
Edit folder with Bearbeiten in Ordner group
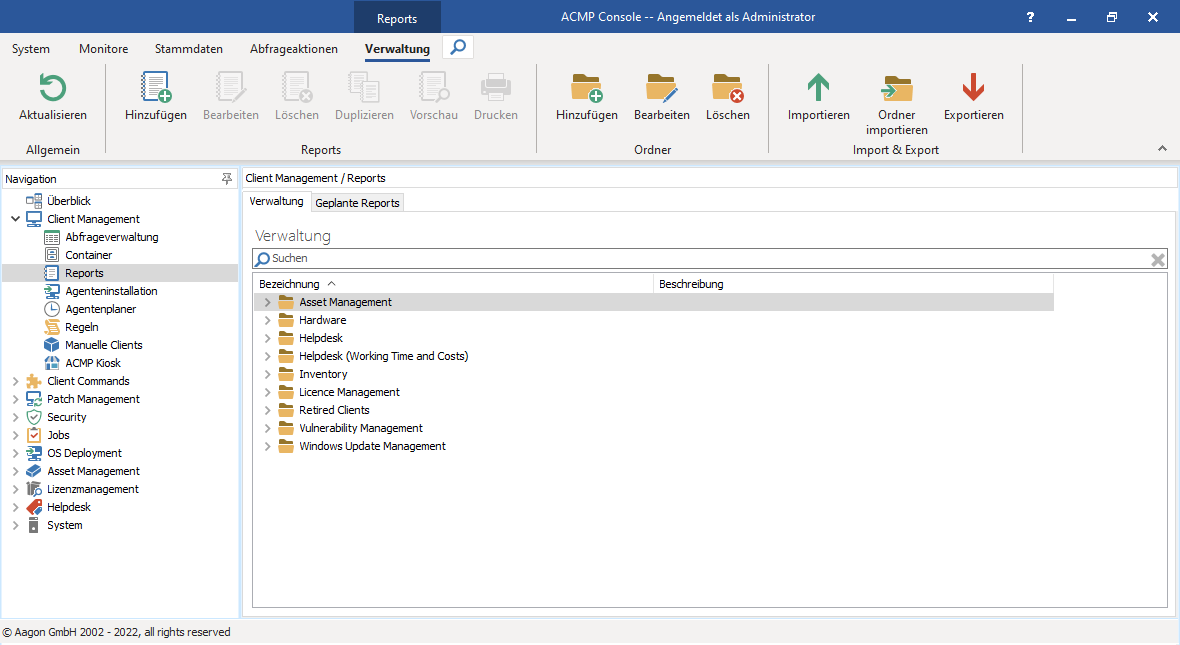[x=662, y=87]
